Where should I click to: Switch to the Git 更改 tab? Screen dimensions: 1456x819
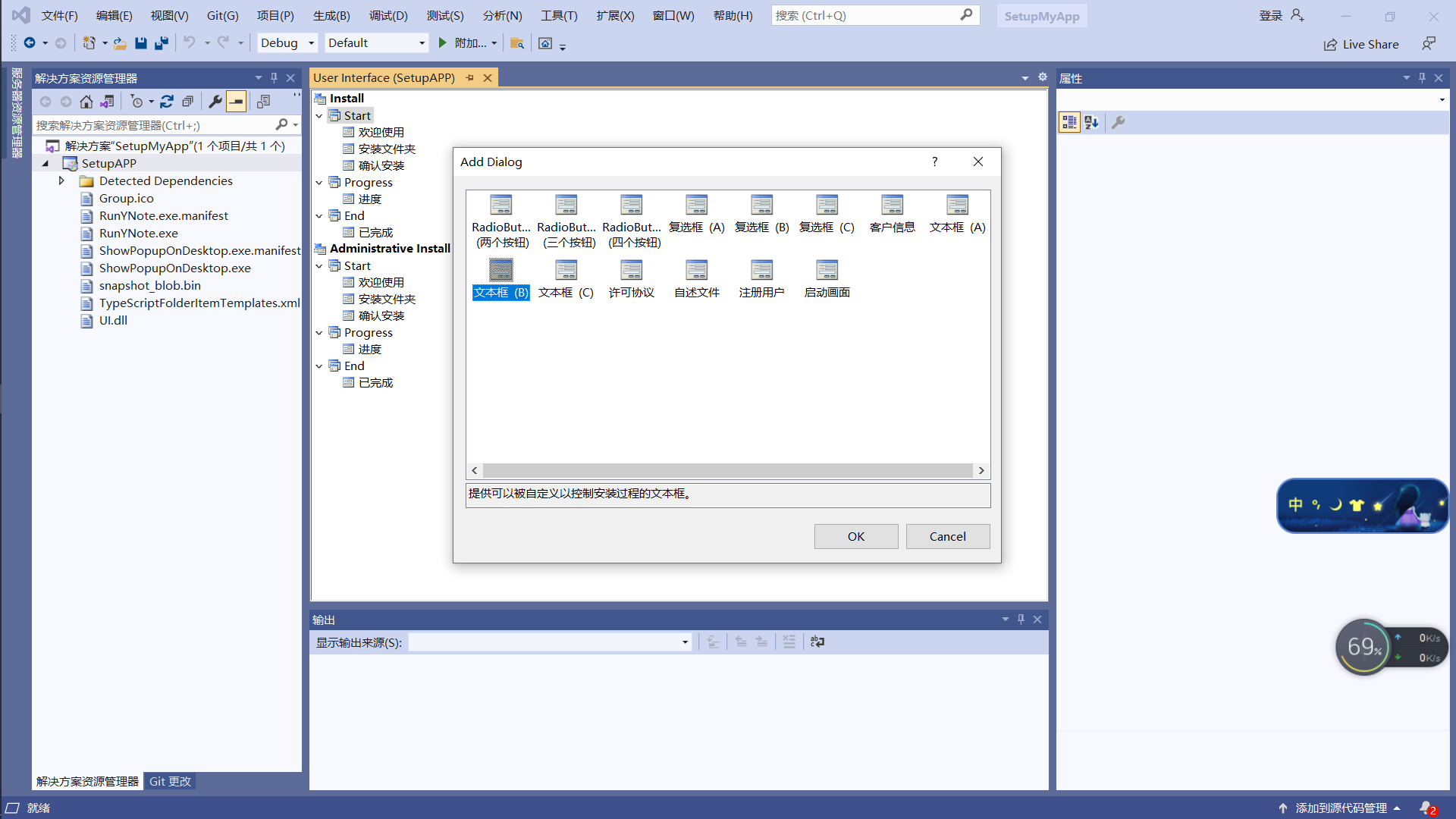point(170,781)
